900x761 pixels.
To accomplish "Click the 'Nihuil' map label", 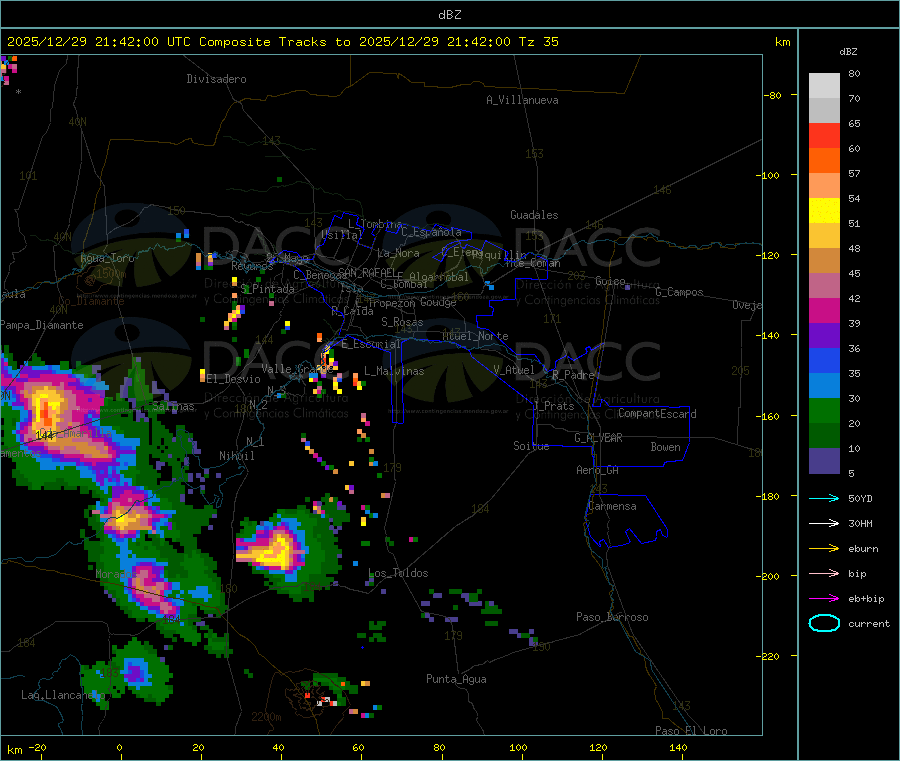I will pyautogui.click(x=237, y=456).
